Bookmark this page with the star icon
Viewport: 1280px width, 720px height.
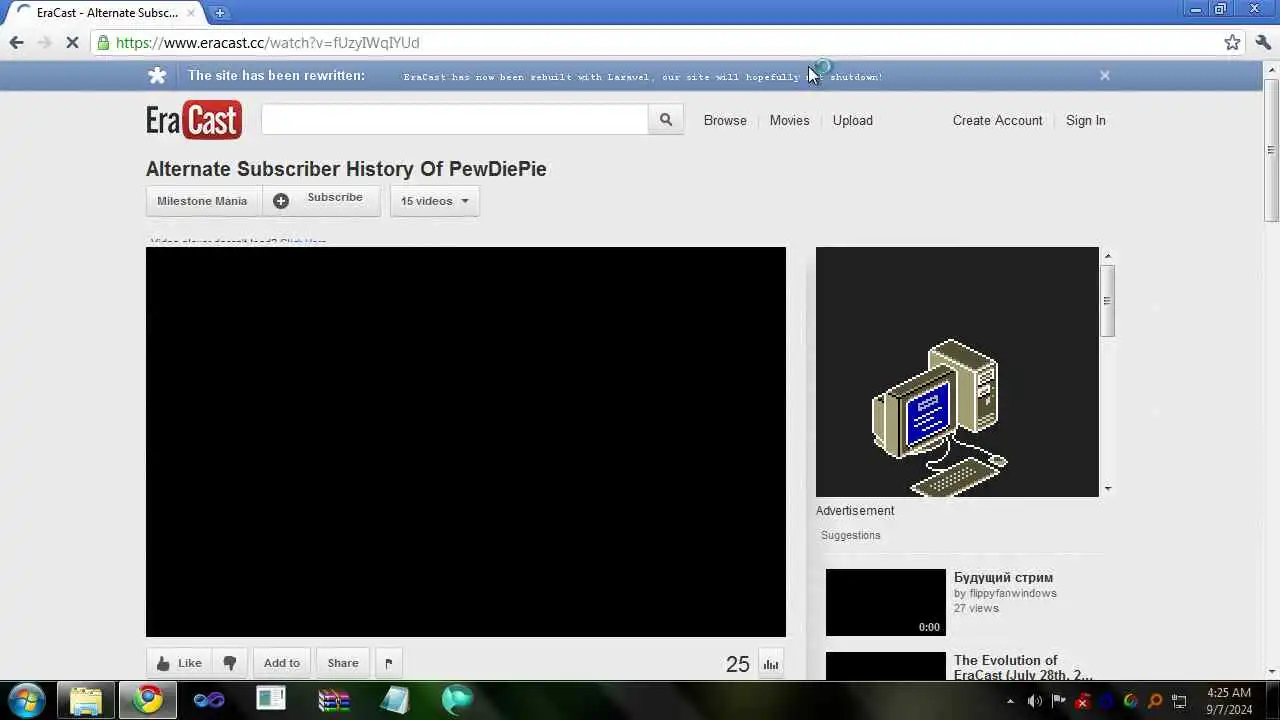coord(1232,42)
